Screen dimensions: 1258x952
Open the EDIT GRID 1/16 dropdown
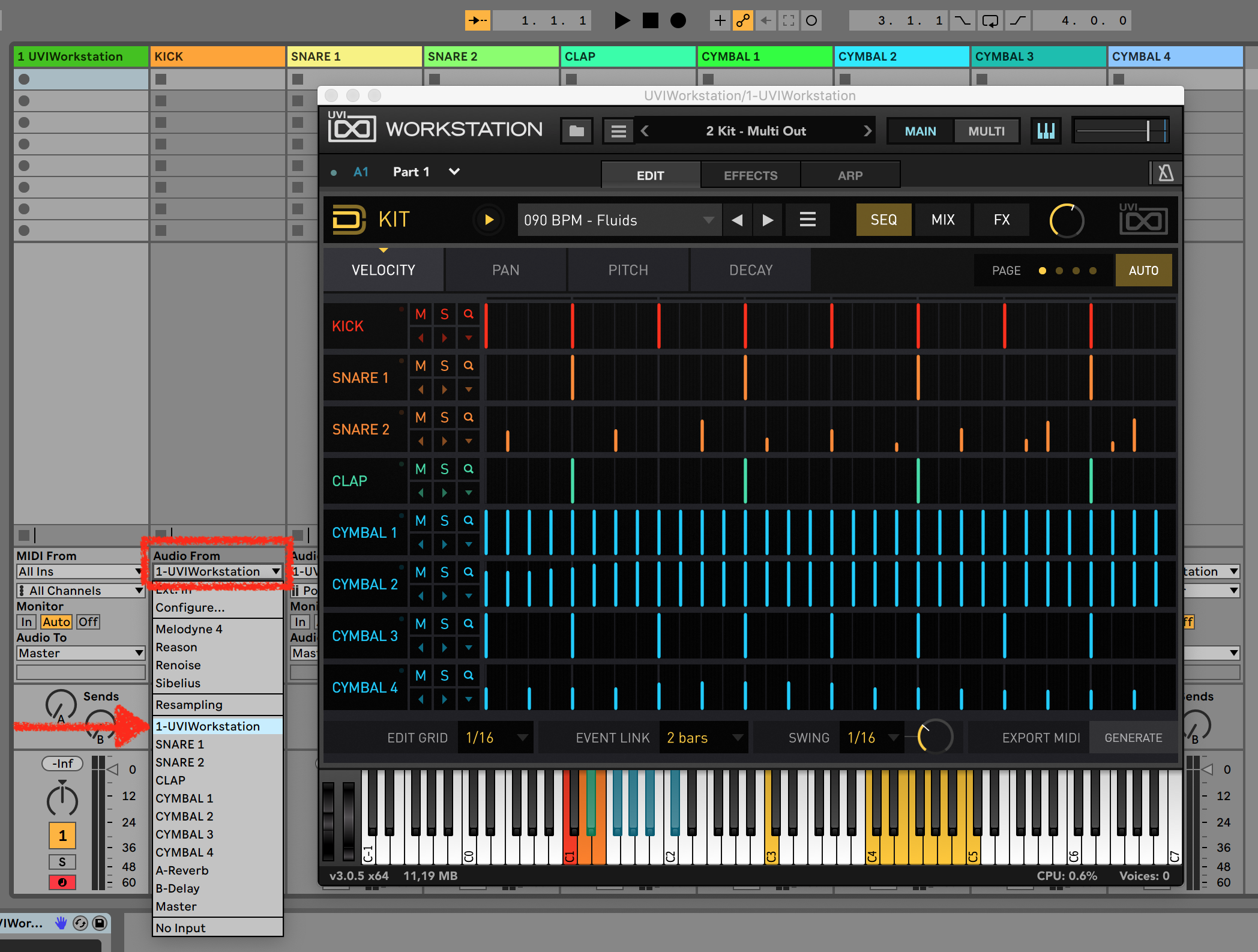tap(496, 738)
